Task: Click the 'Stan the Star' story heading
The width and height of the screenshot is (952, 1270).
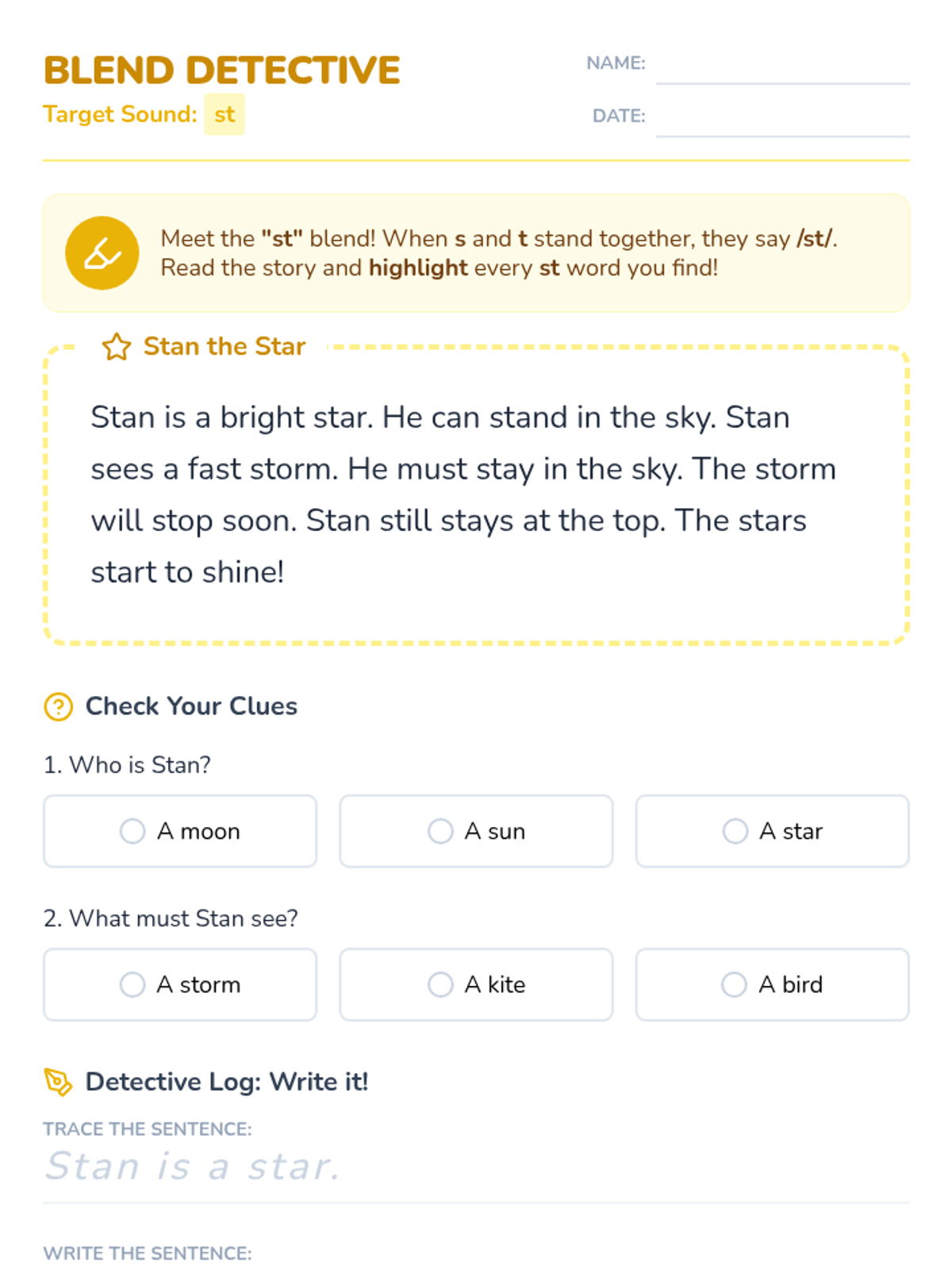Action: pyautogui.click(x=225, y=346)
